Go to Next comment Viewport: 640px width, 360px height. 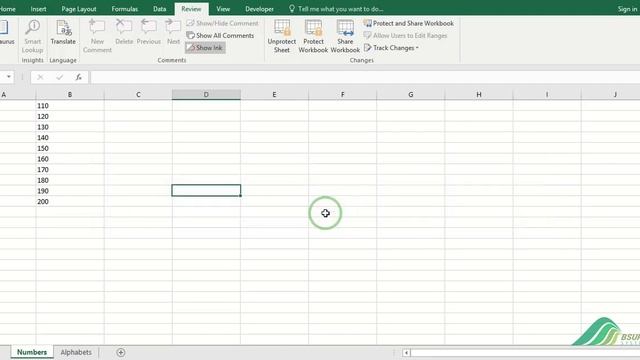[173, 32]
